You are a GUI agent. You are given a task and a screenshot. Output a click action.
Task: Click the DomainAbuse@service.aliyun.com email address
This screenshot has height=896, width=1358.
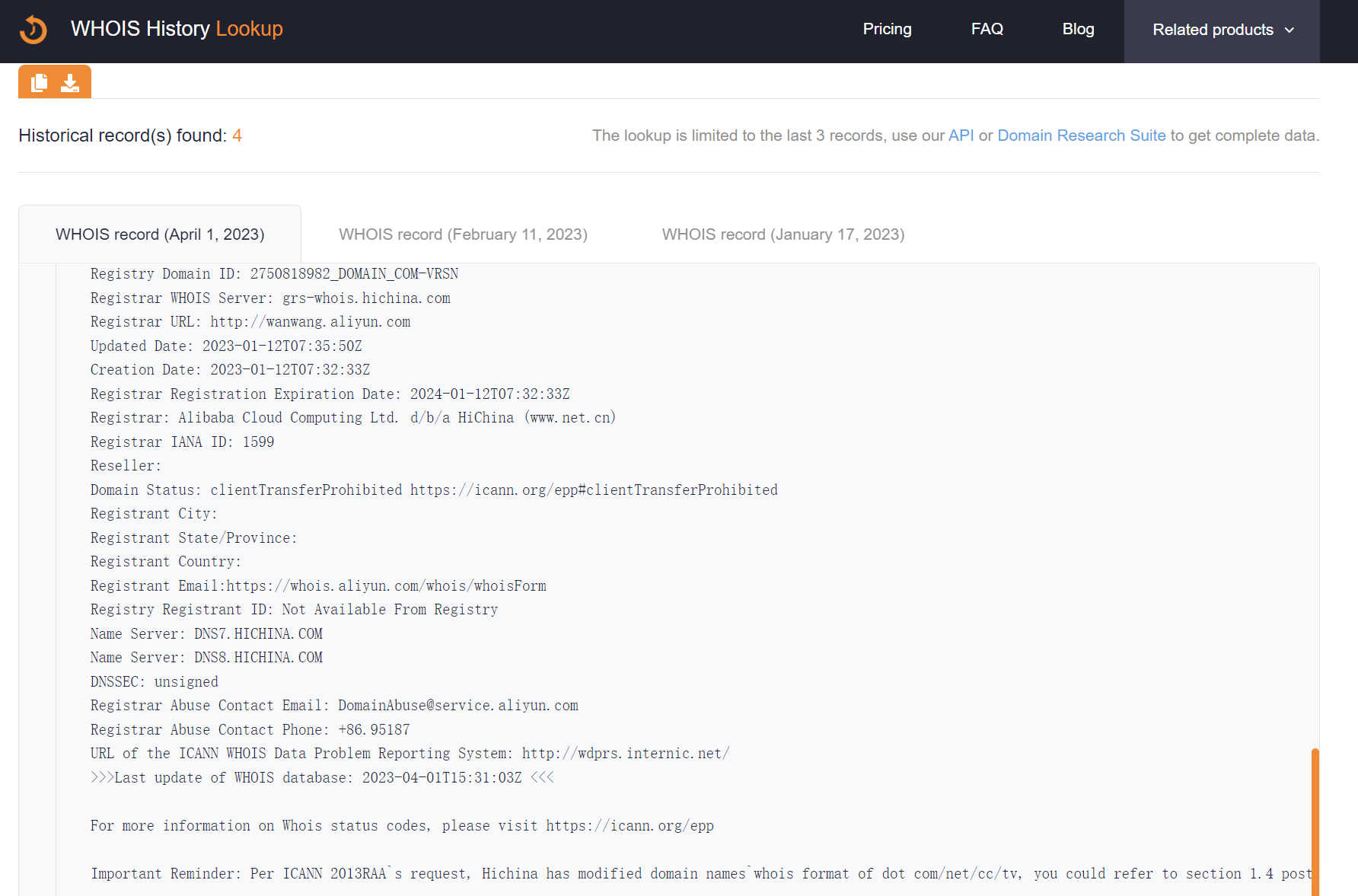coord(457,706)
